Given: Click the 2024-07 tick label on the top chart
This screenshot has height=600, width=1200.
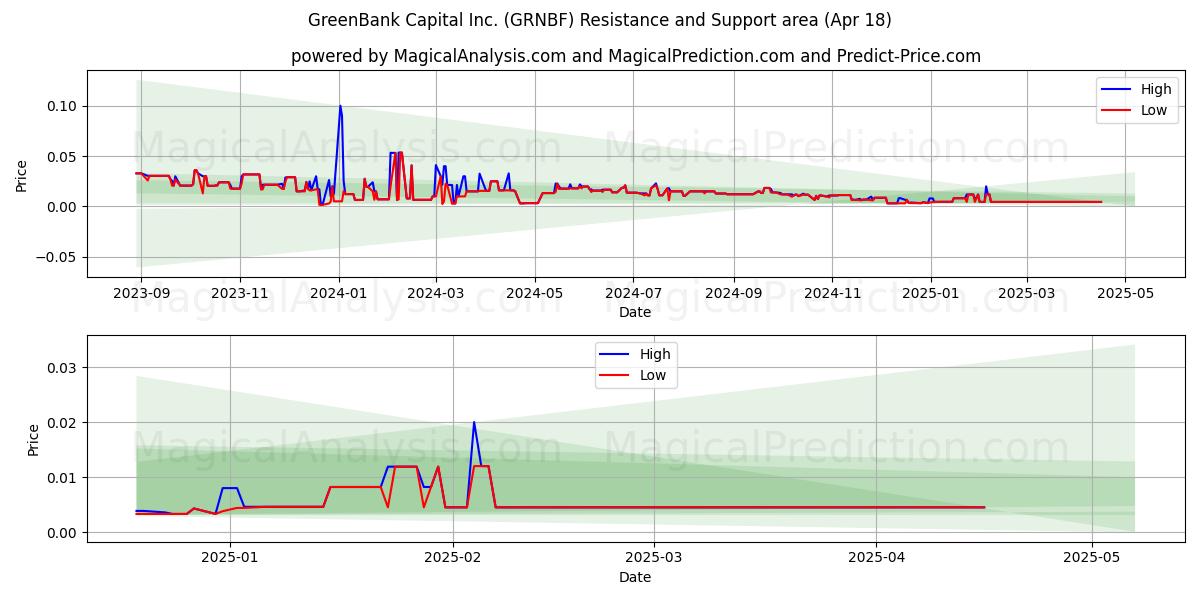Looking at the screenshot, I should coord(634,293).
